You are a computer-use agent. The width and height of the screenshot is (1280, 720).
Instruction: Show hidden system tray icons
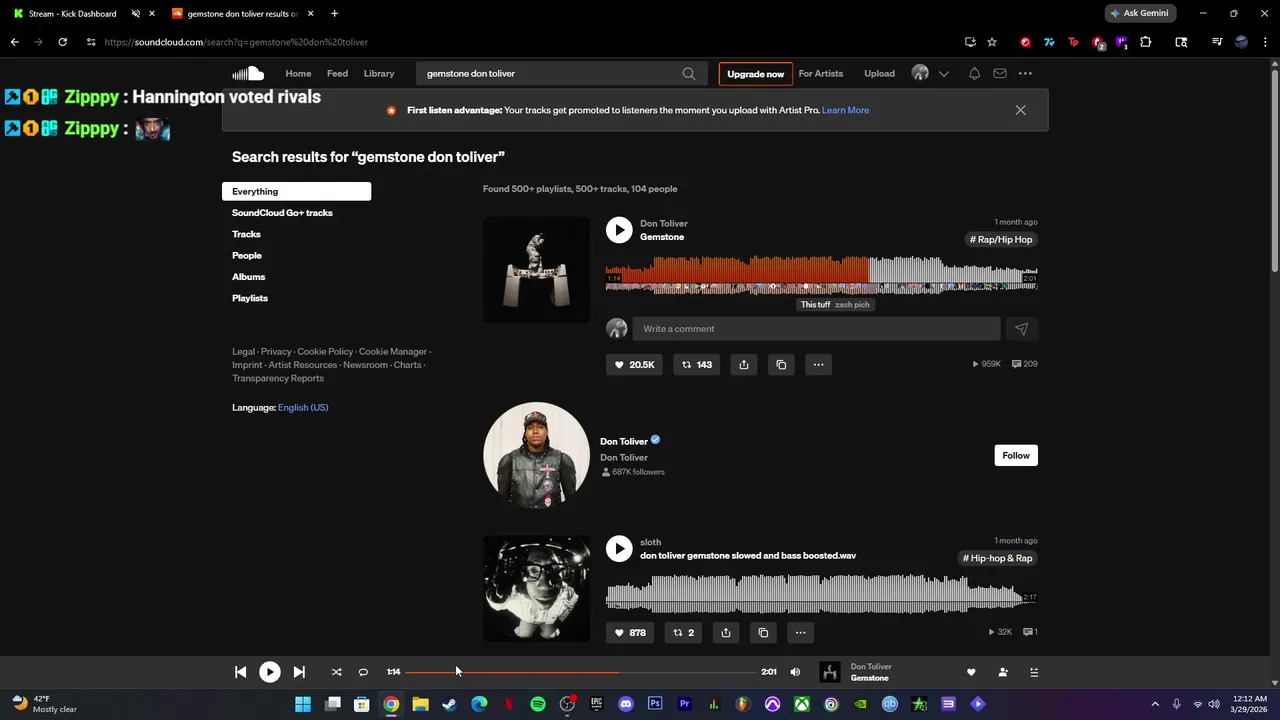pos(1155,704)
